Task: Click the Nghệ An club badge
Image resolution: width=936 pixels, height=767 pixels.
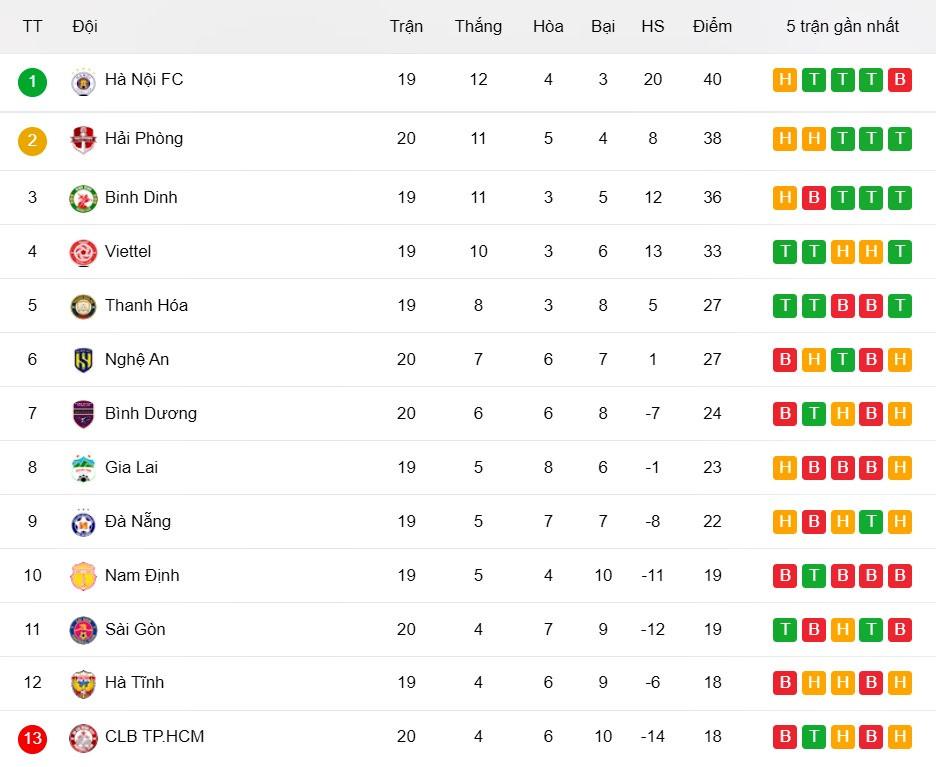Action: (83, 360)
